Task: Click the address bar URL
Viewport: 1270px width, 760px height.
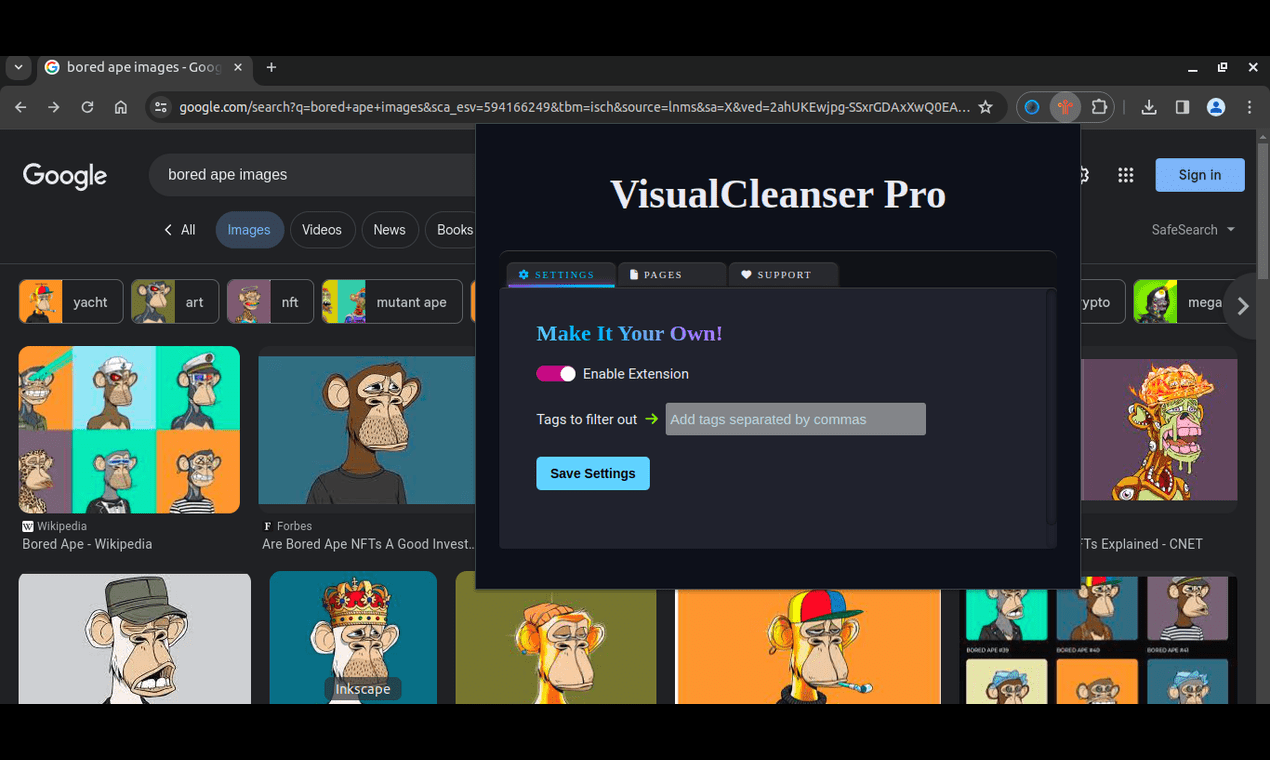Action: click(x=574, y=107)
